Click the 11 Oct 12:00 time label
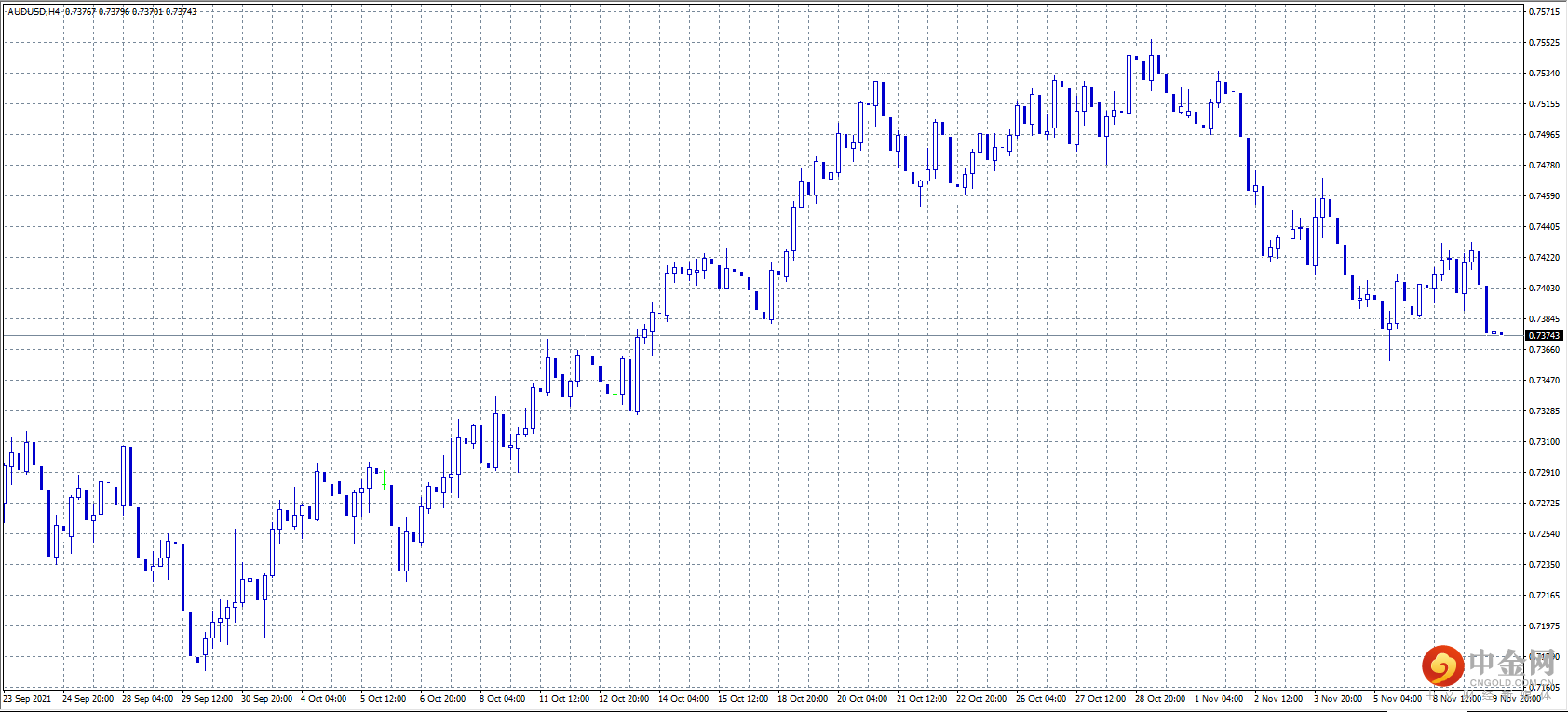 click(564, 699)
